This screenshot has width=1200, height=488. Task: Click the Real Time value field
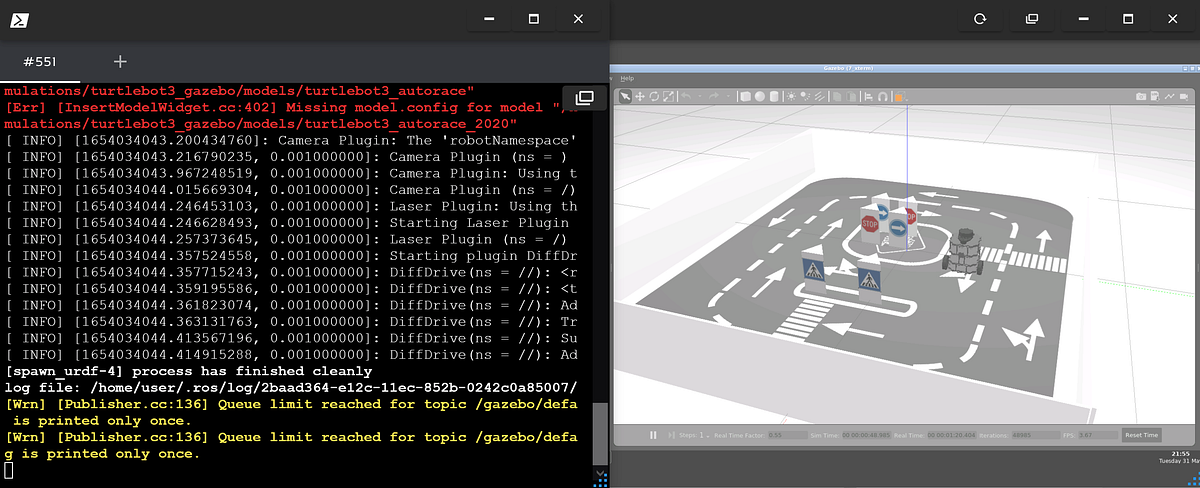(952, 435)
